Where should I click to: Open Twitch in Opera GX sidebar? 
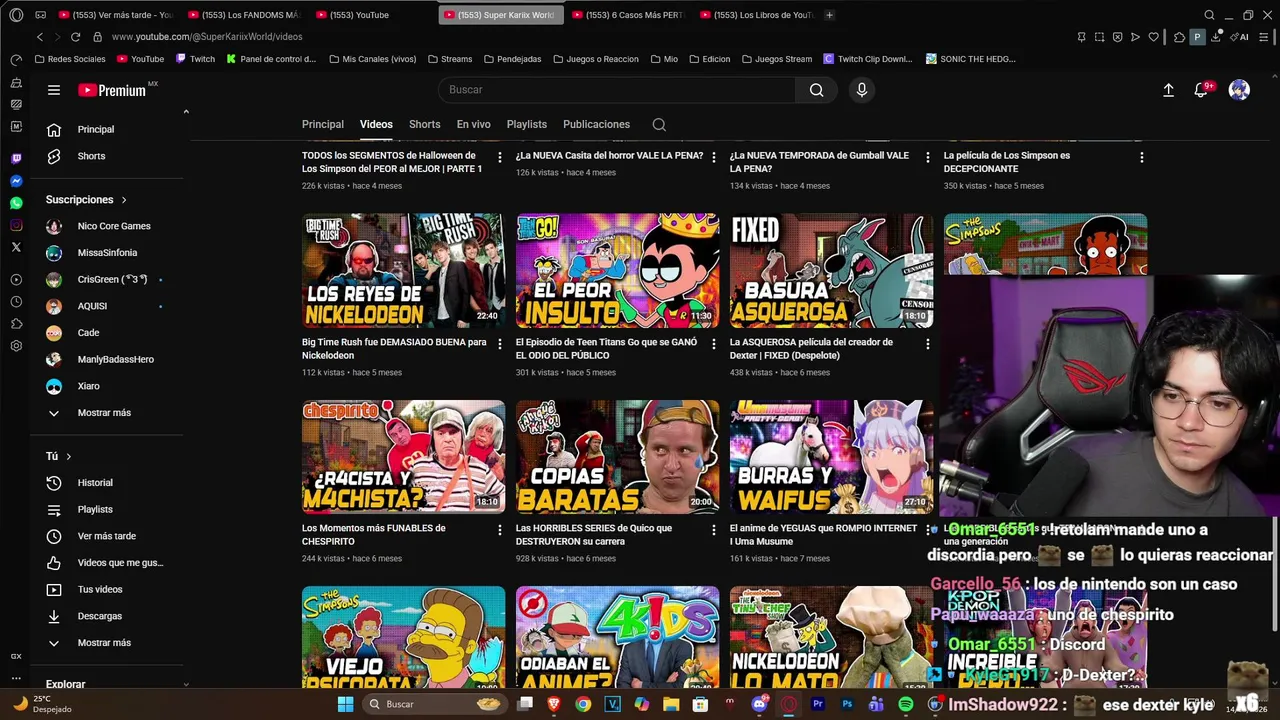pyautogui.click(x=16, y=159)
